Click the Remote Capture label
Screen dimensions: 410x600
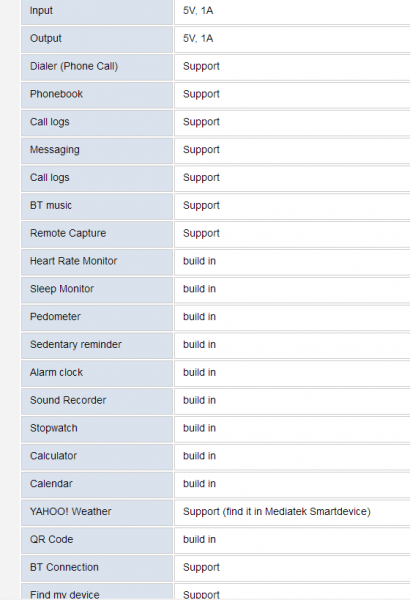tap(68, 233)
